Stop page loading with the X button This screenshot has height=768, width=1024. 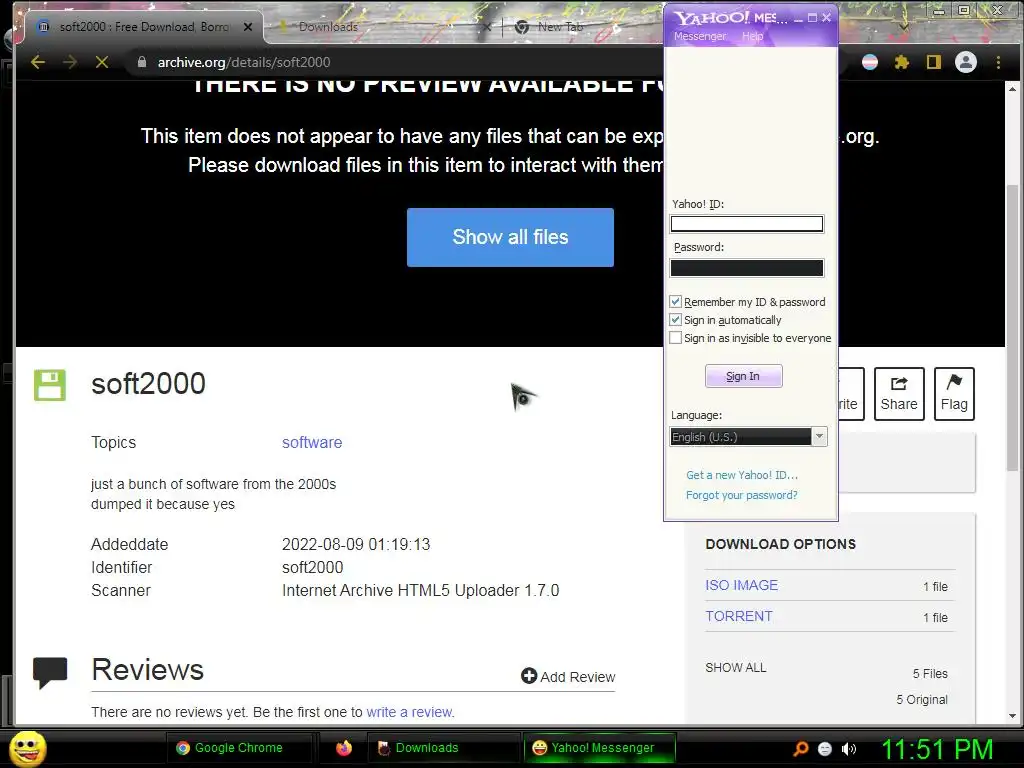(x=102, y=62)
